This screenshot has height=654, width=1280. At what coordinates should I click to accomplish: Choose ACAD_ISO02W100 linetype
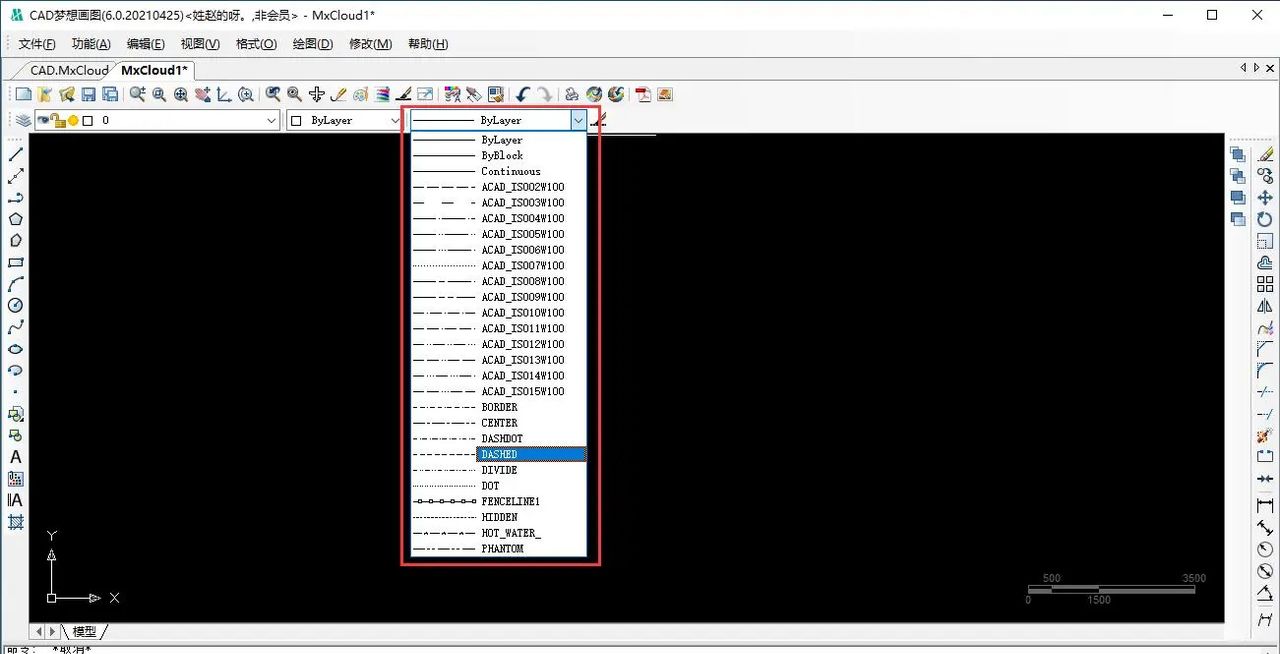[498, 187]
